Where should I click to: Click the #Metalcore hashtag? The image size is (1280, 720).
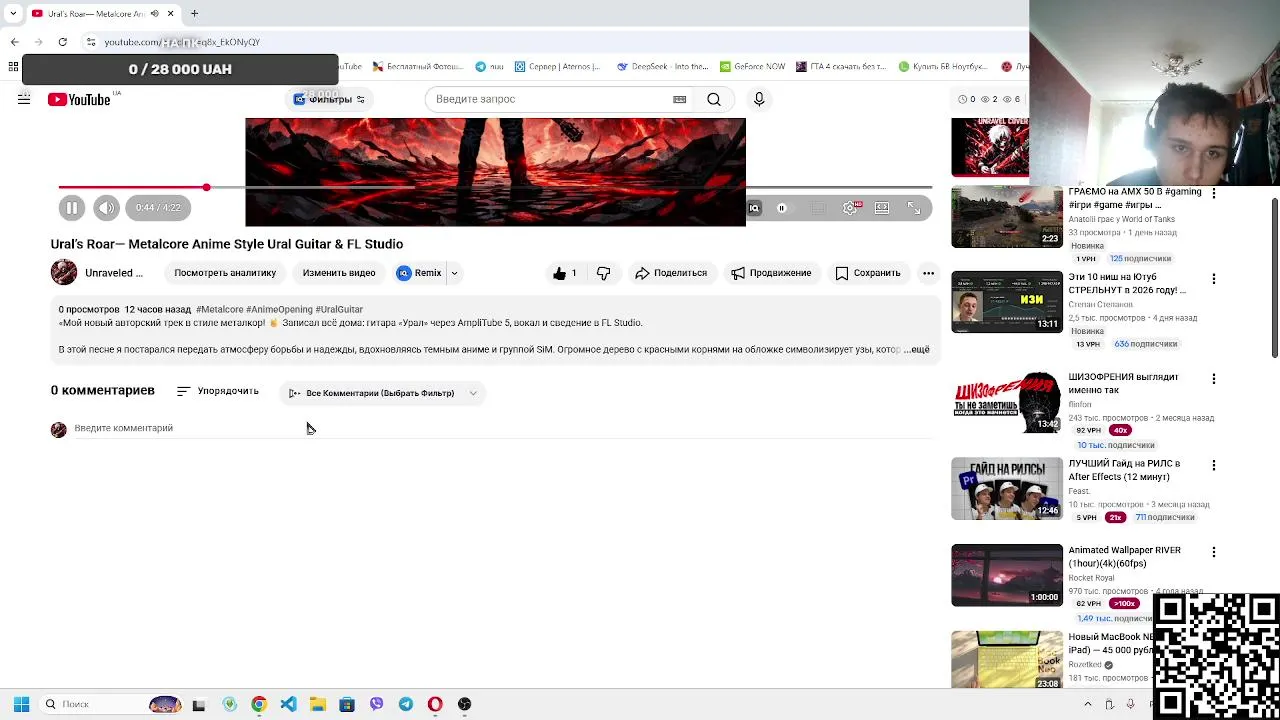(x=219, y=310)
